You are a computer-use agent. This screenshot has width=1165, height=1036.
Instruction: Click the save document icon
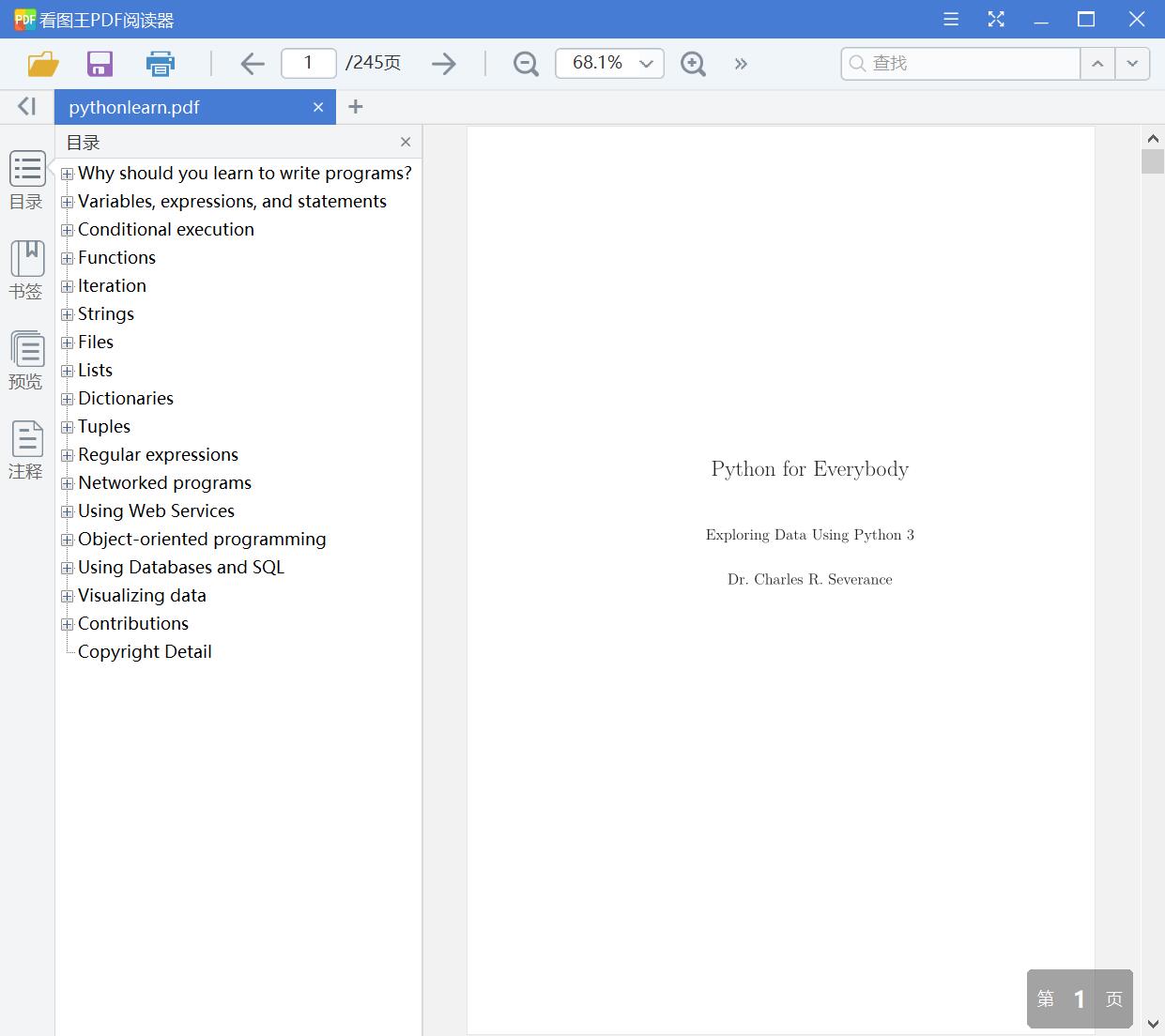pyautogui.click(x=100, y=64)
